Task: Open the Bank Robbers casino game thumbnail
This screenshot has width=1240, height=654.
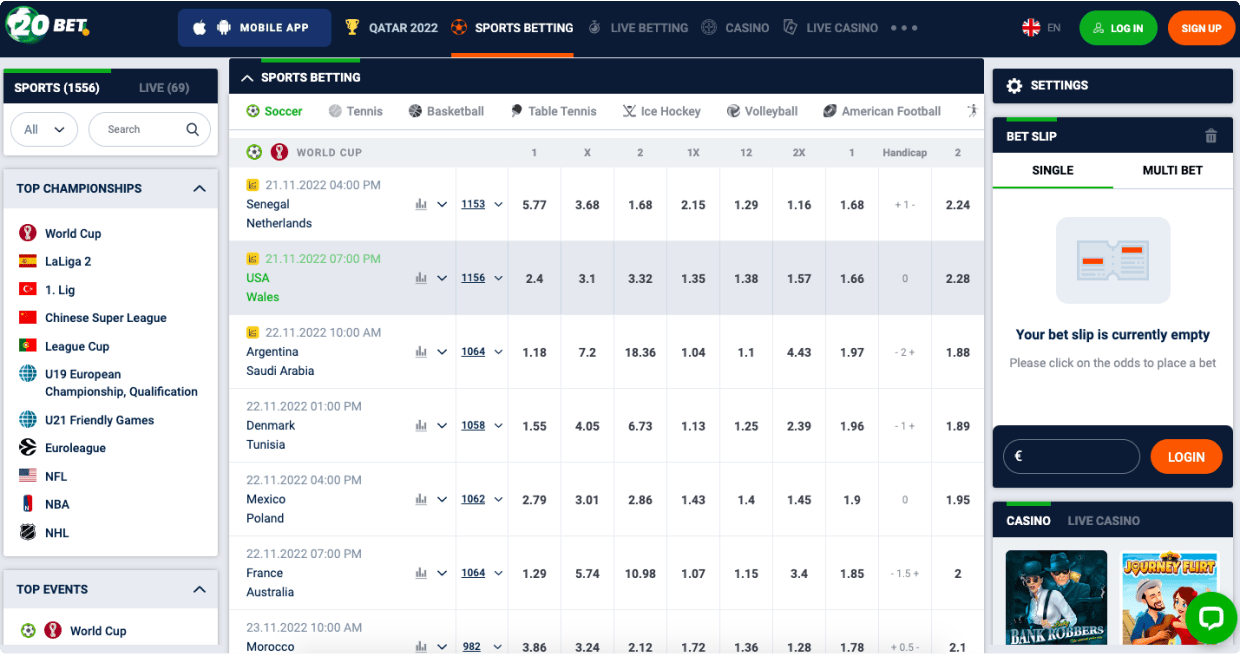Action: point(1056,600)
